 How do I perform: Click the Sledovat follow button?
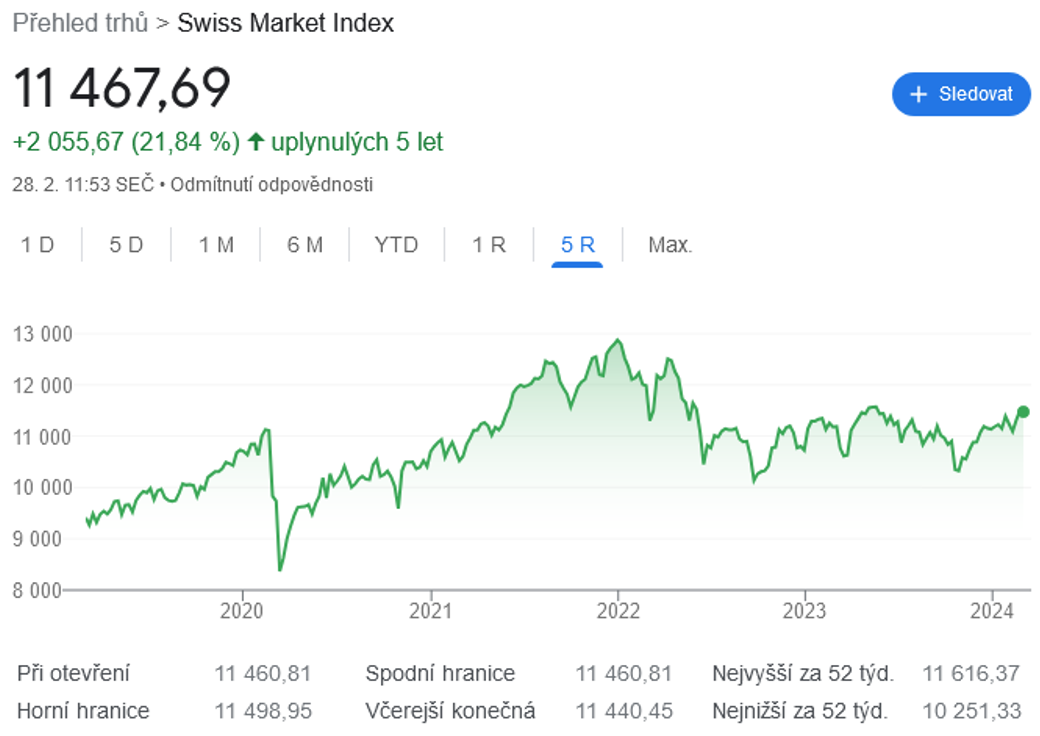click(x=961, y=94)
